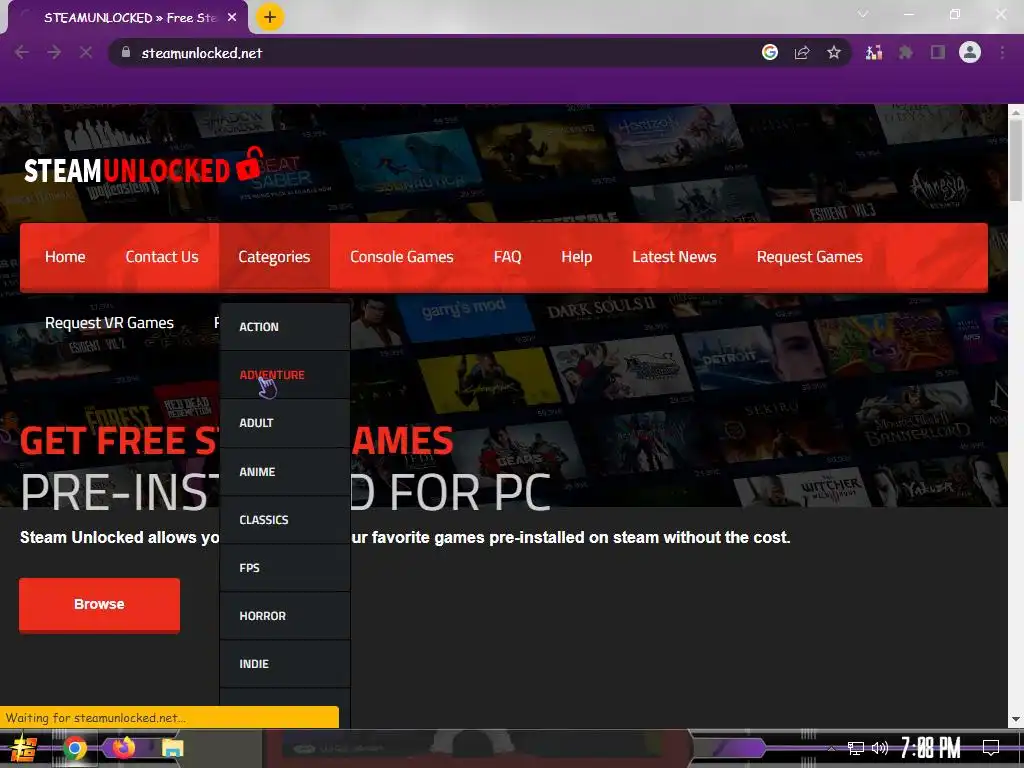The image size is (1024, 768).
Task: Open File Explorer from the taskbar
Action: (173, 748)
